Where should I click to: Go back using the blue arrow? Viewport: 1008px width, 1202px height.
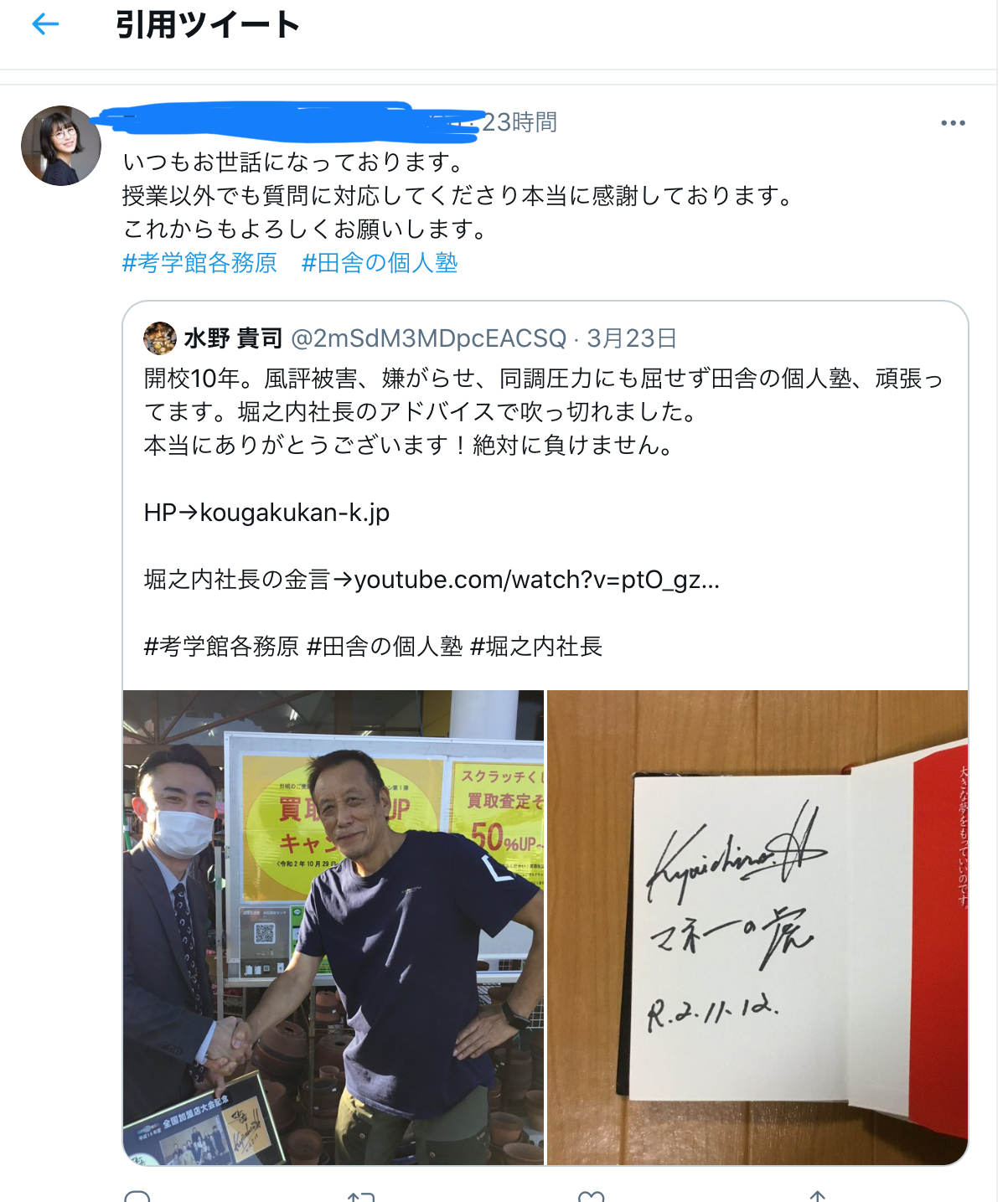(45, 24)
